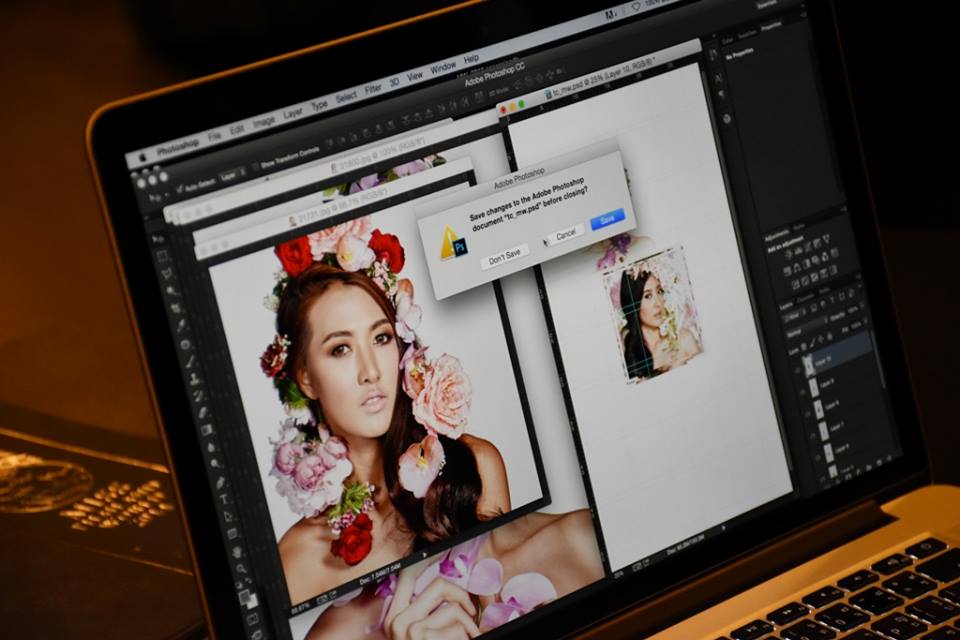Select the Rectangular Marquee tool
The image size is (960, 640).
pyautogui.click(x=162, y=256)
